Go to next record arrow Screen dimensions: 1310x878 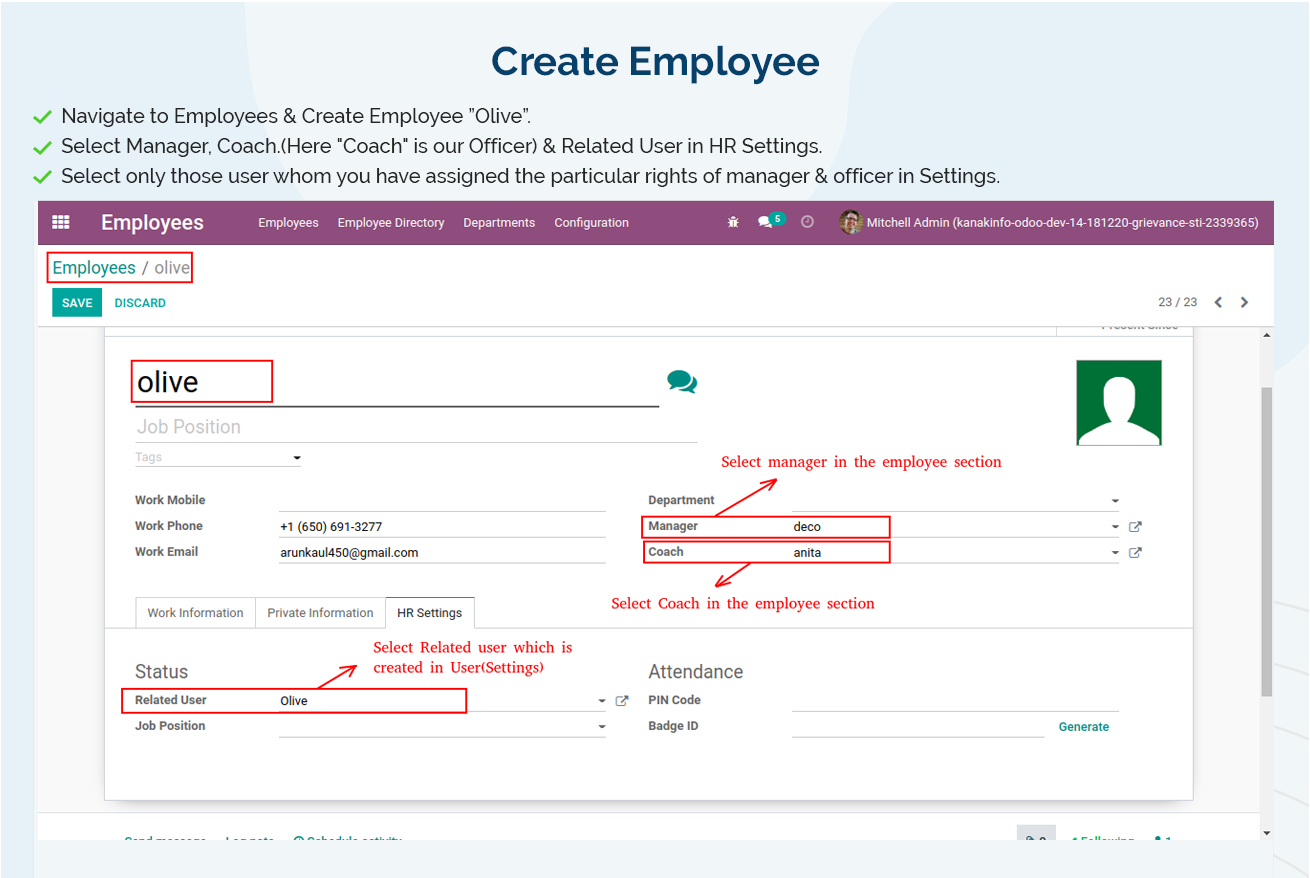[1244, 302]
